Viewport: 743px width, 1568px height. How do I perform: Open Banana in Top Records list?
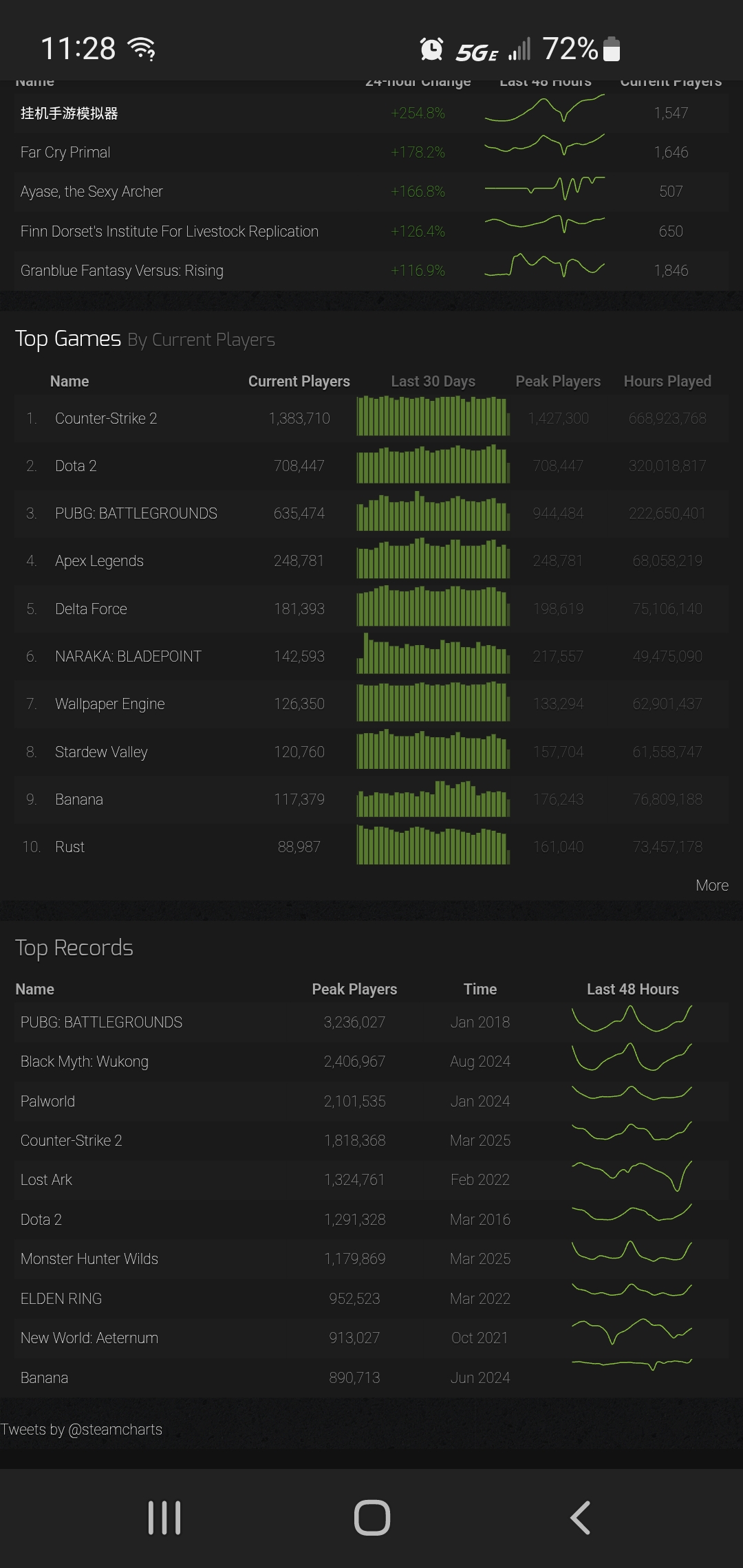point(44,1378)
